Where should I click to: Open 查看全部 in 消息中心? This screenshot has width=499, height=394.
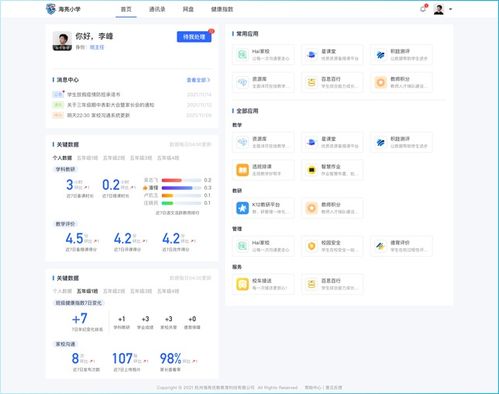[x=198, y=80]
